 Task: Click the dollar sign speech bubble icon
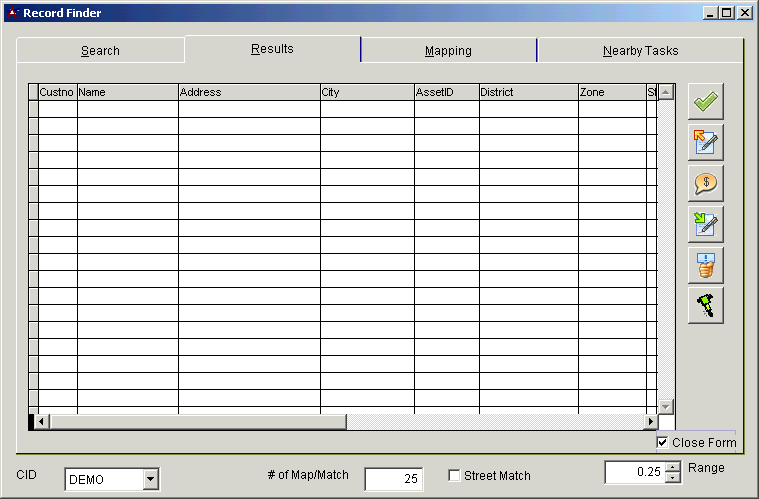706,183
